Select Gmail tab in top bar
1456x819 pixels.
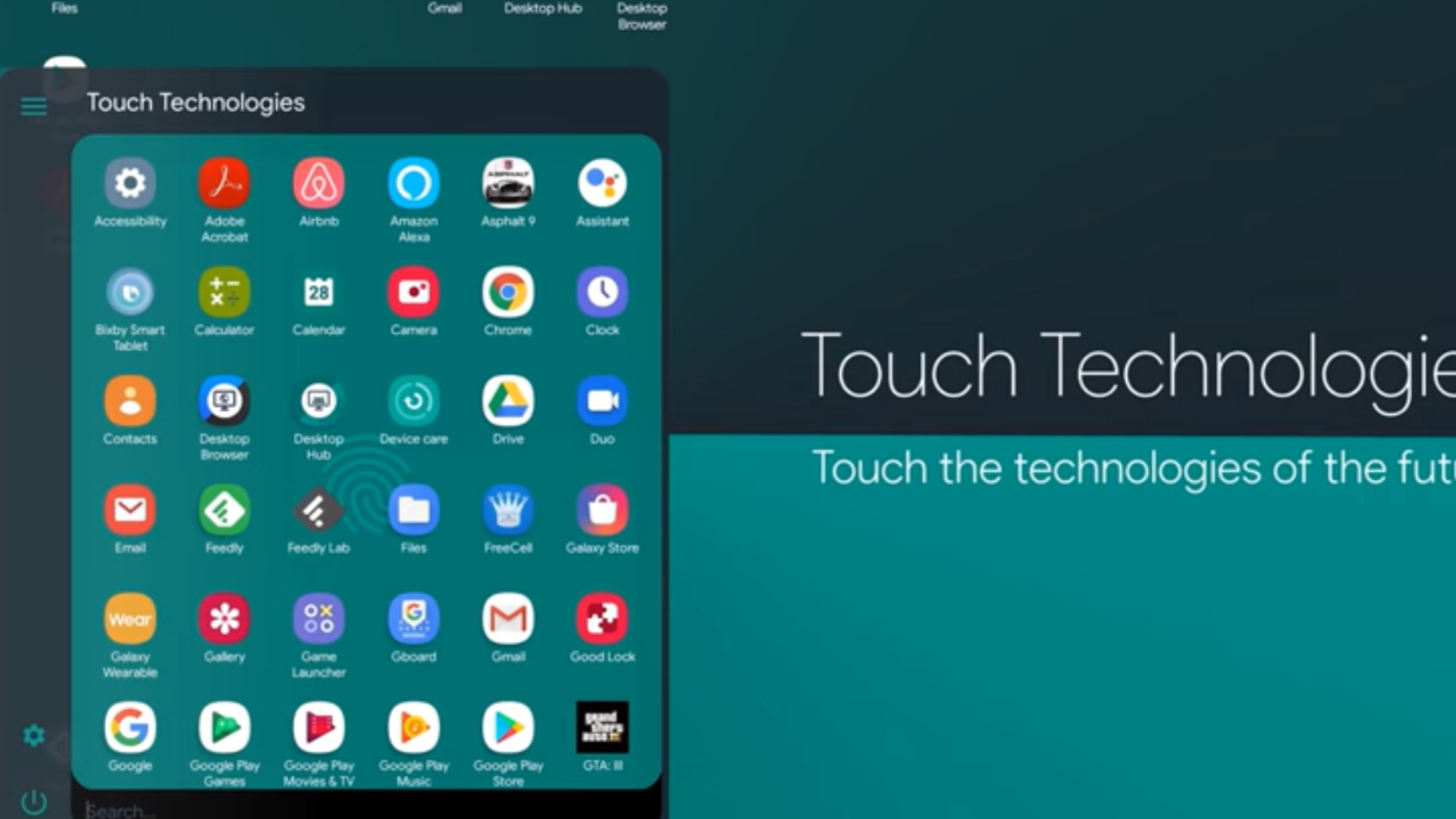pos(443,8)
